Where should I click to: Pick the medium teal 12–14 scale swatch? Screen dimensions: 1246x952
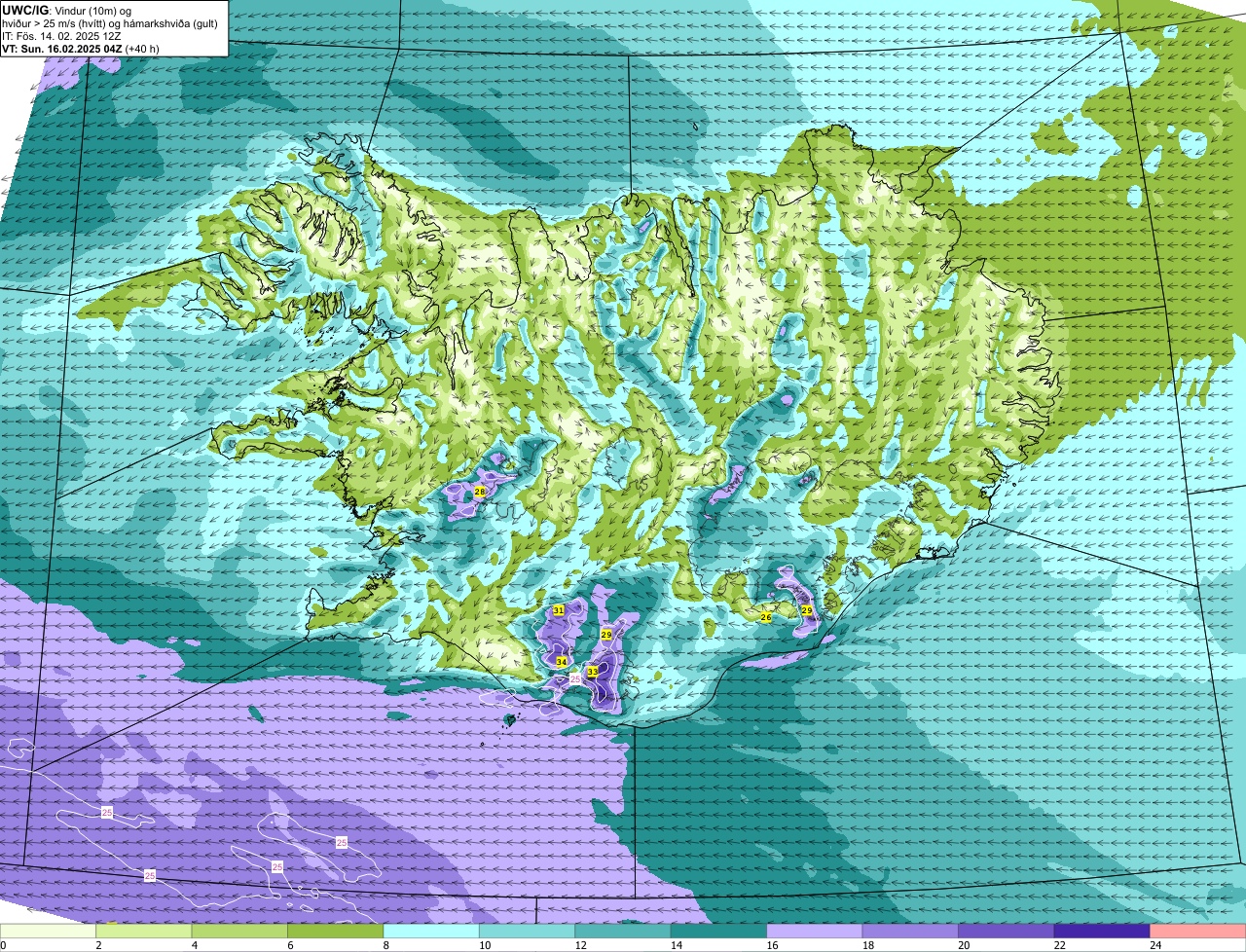(624, 932)
